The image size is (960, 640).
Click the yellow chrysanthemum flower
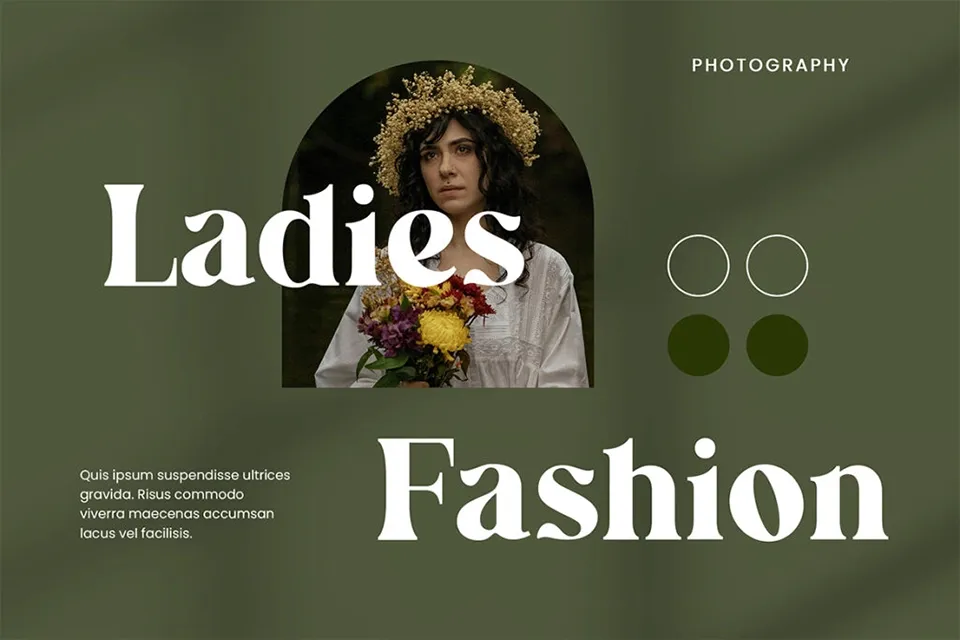point(444,334)
